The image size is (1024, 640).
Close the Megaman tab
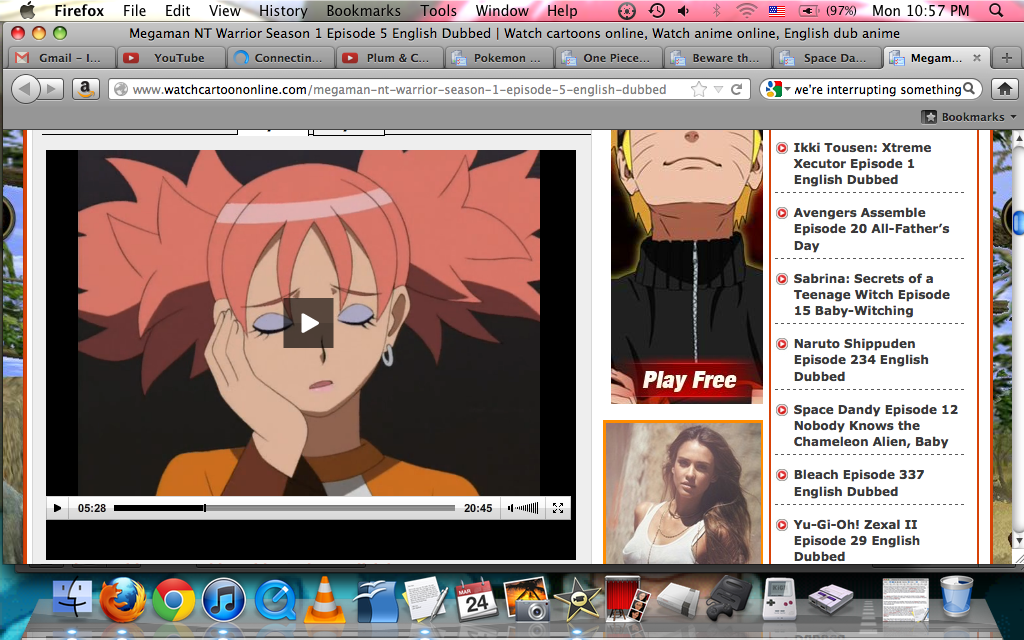coord(977,58)
